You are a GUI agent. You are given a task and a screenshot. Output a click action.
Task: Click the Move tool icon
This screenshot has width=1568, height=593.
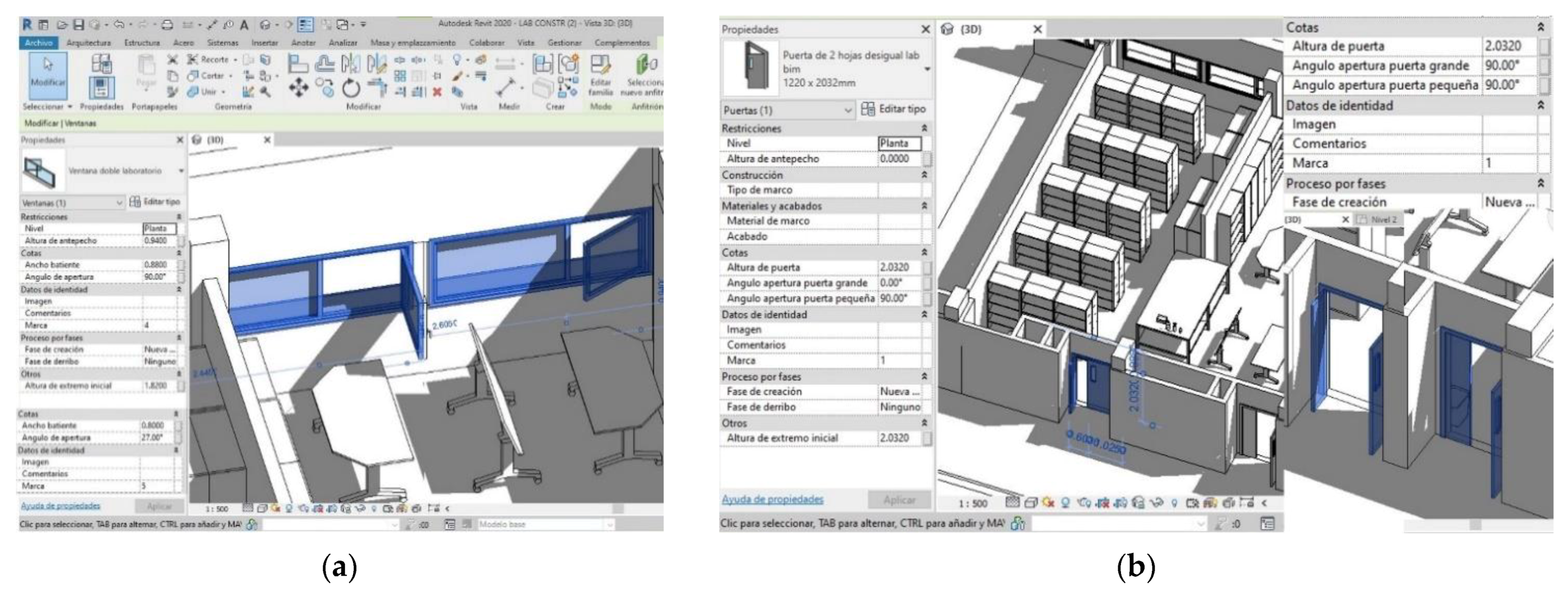(298, 89)
